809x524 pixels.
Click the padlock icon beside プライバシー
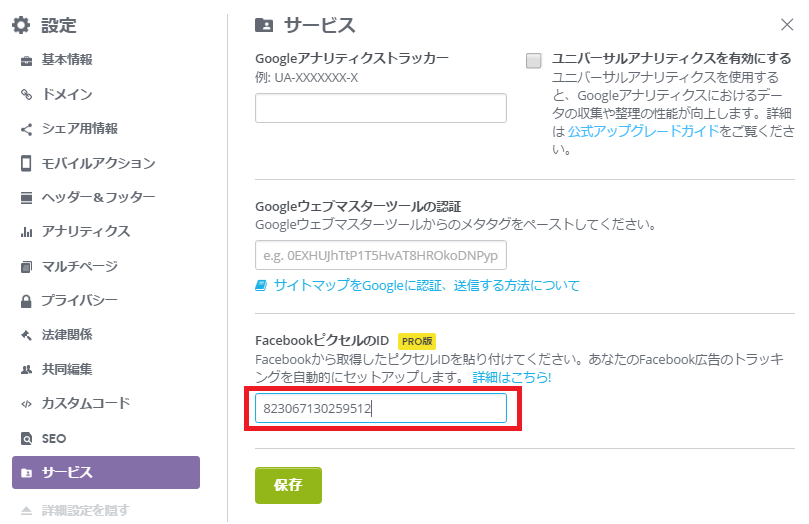pos(26,301)
